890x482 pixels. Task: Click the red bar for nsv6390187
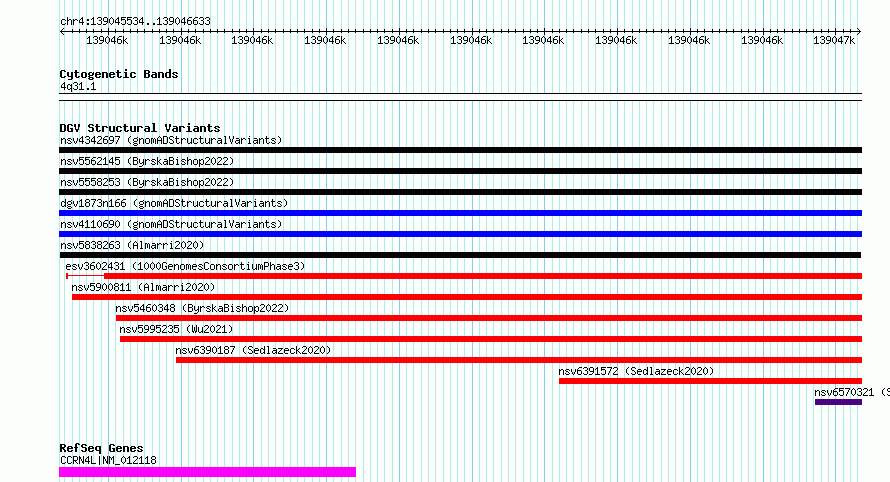tap(519, 360)
